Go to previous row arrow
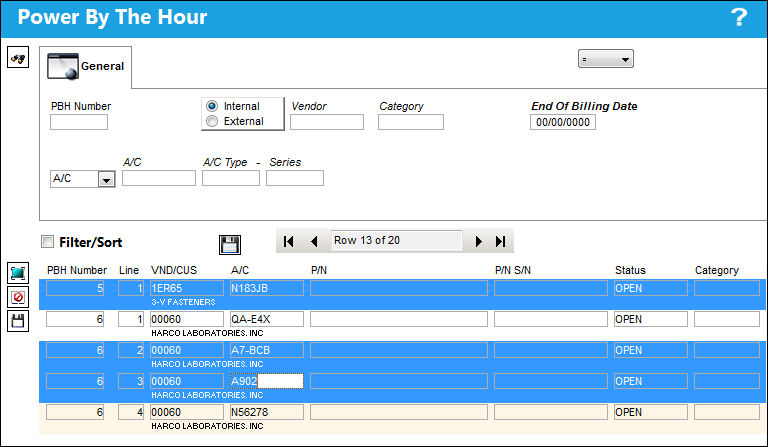Image resolution: width=768 pixels, height=447 pixels. pos(314,241)
